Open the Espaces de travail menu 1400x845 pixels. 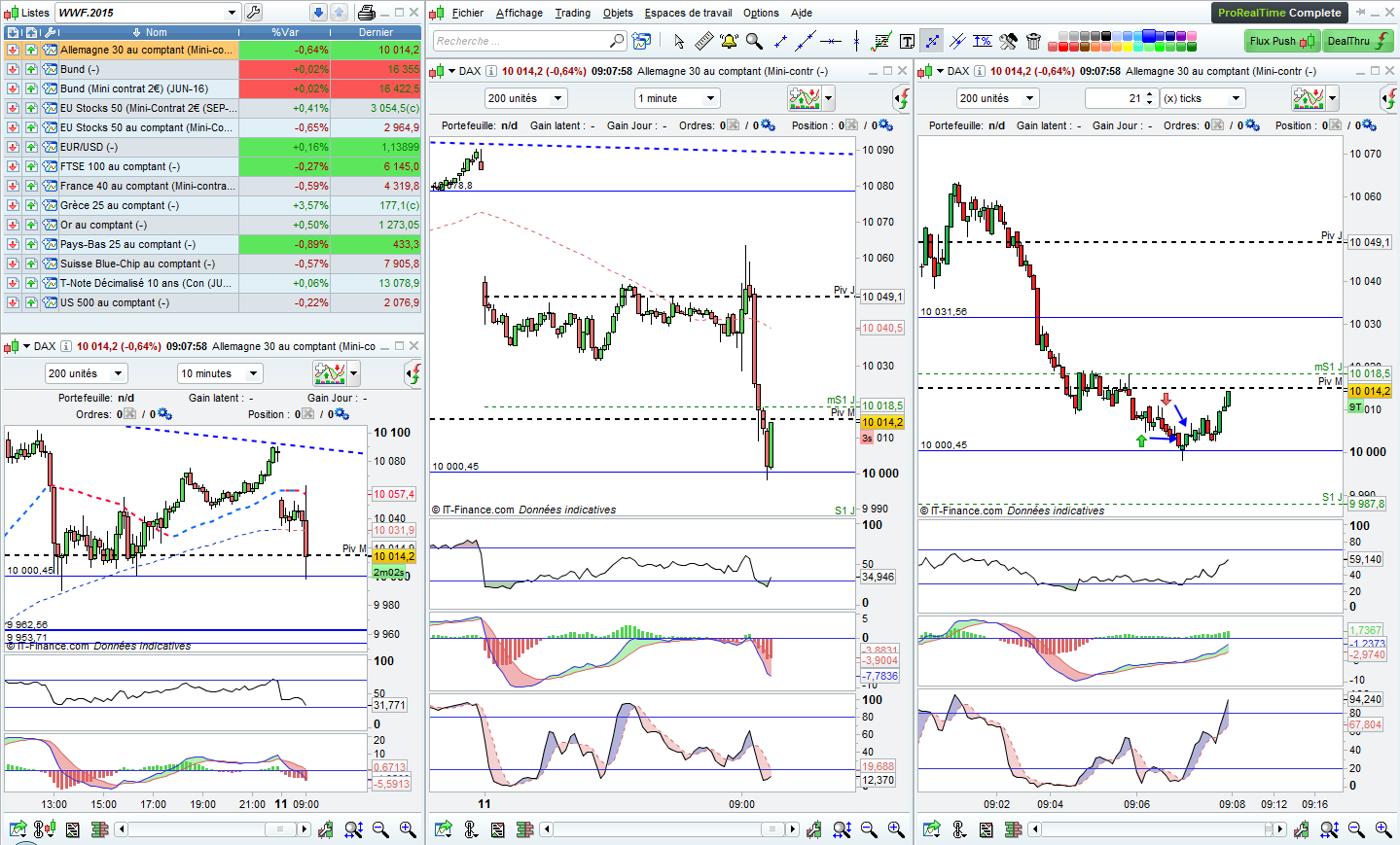688,13
